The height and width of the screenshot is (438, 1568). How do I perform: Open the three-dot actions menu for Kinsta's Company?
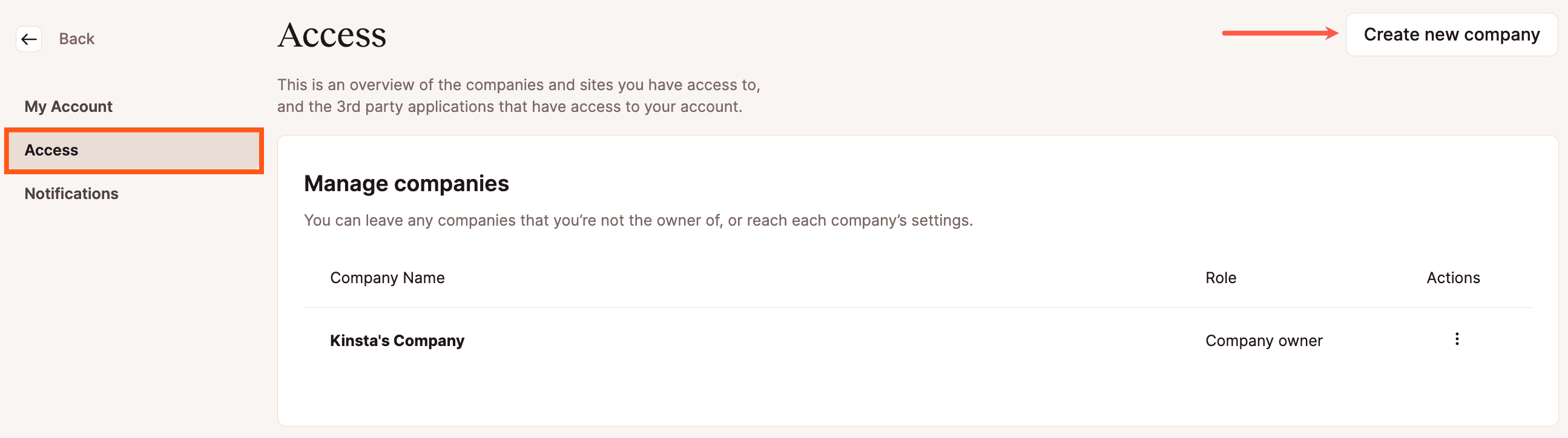pos(1457,339)
